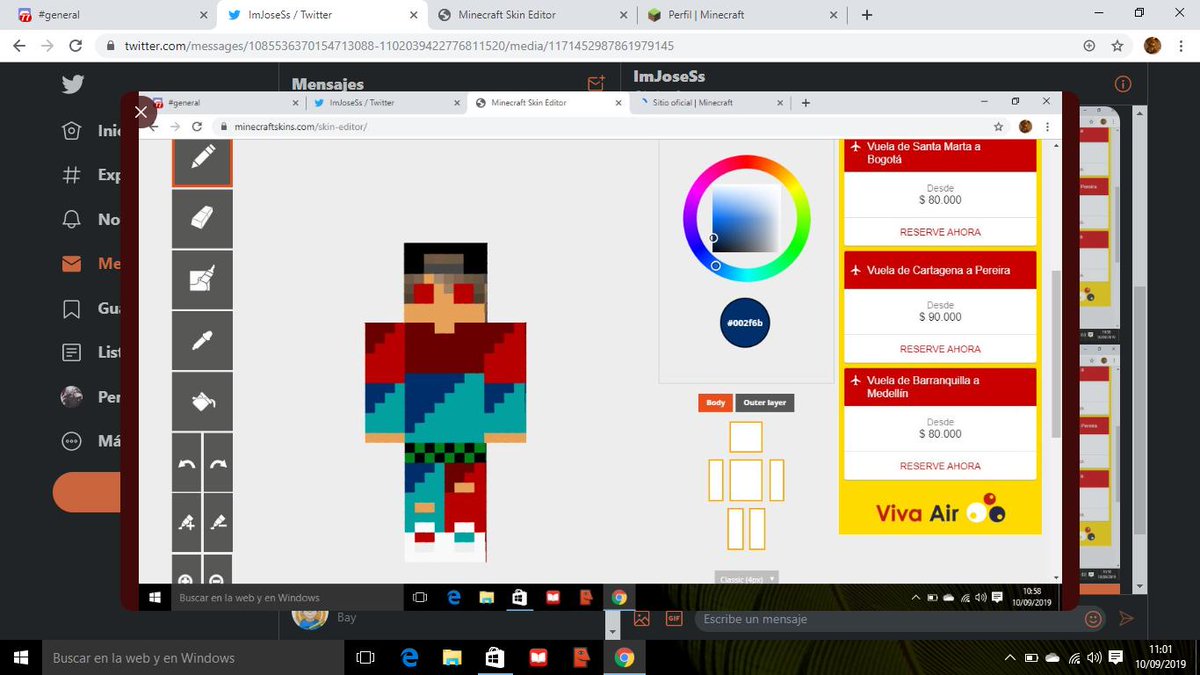Click the Redo arrow in skin editor
The height and width of the screenshot is (675, 1200).
218,462
